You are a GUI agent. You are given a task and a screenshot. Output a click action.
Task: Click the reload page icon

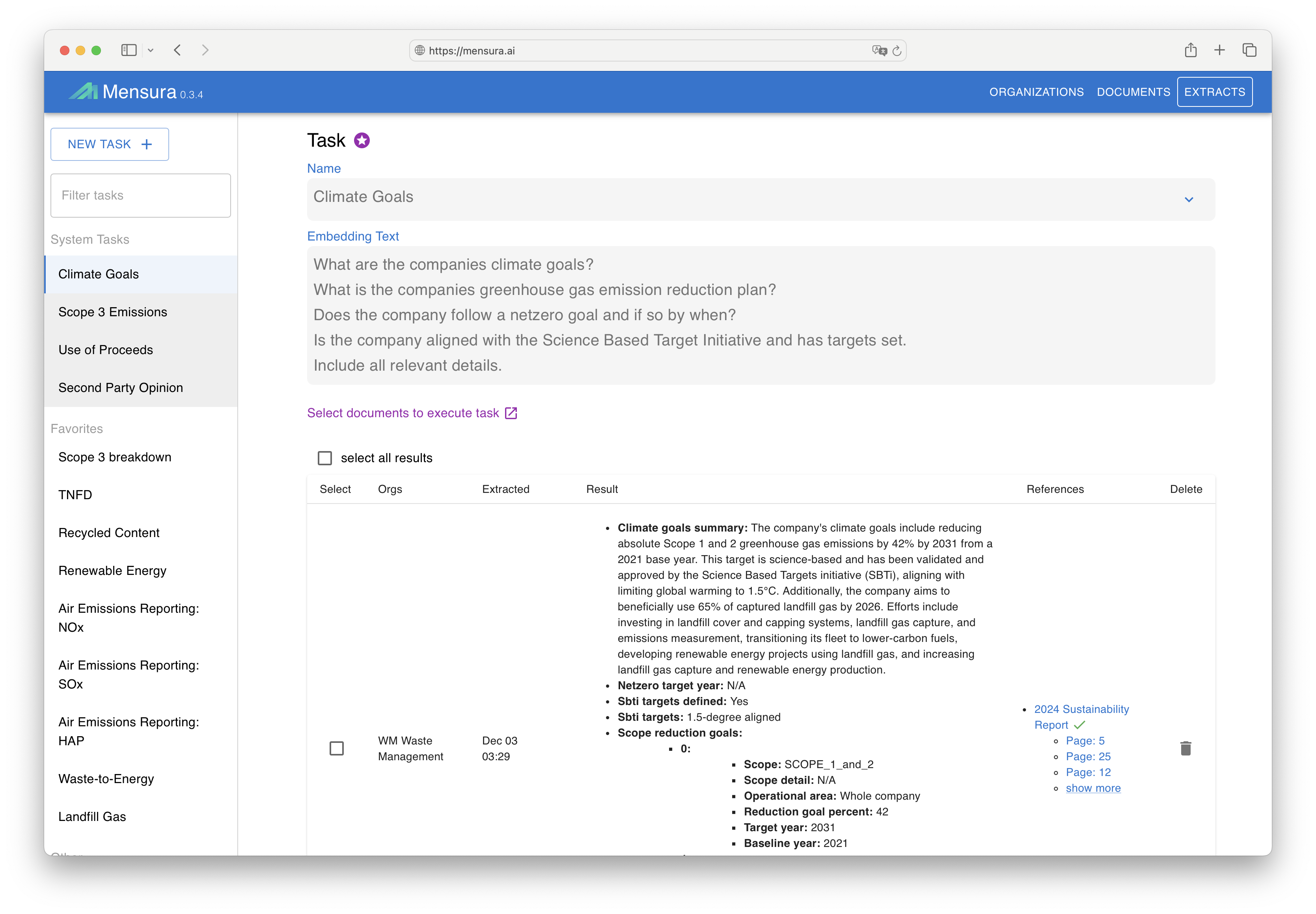click(897, 51)
